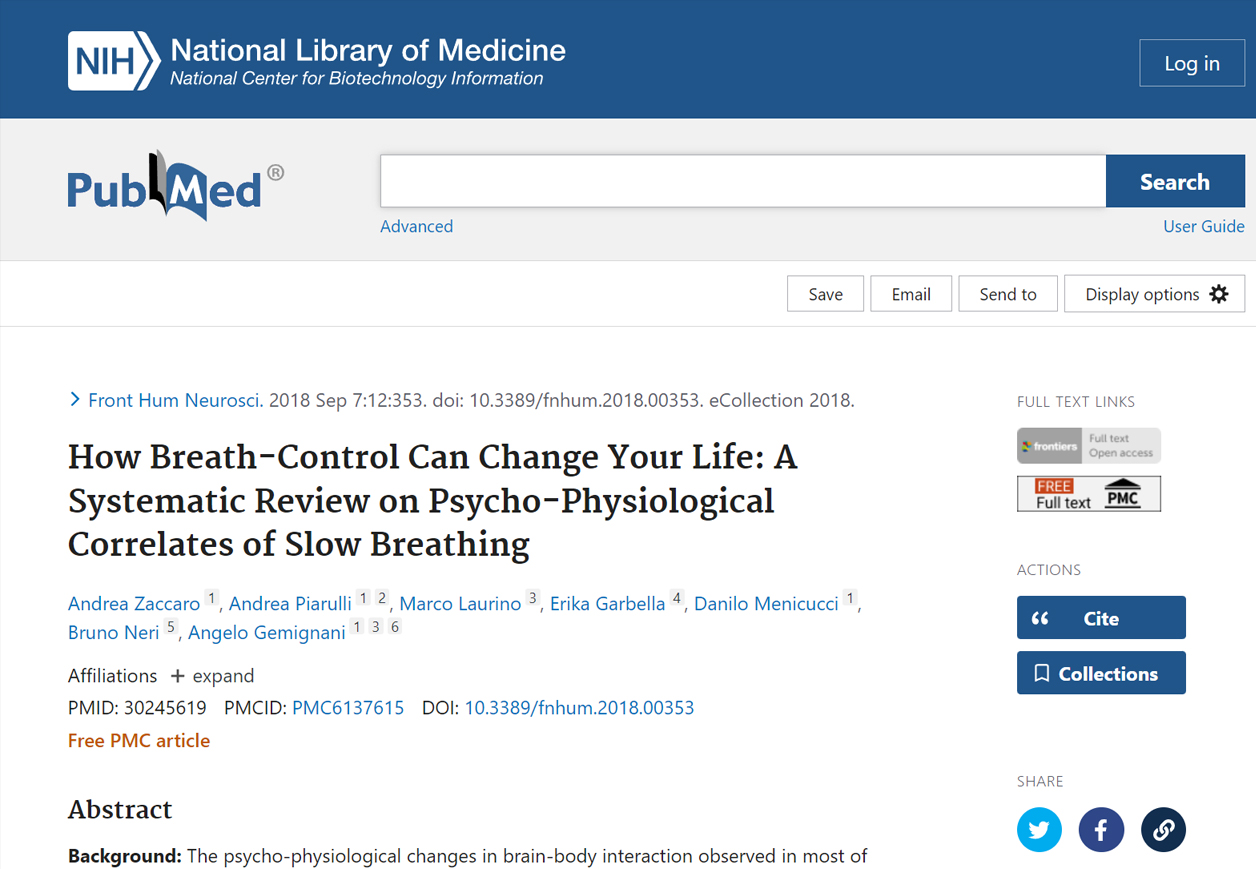The image size is (1256, 869).
Task: Click the NIH logo
Action: tap(114, 61)
